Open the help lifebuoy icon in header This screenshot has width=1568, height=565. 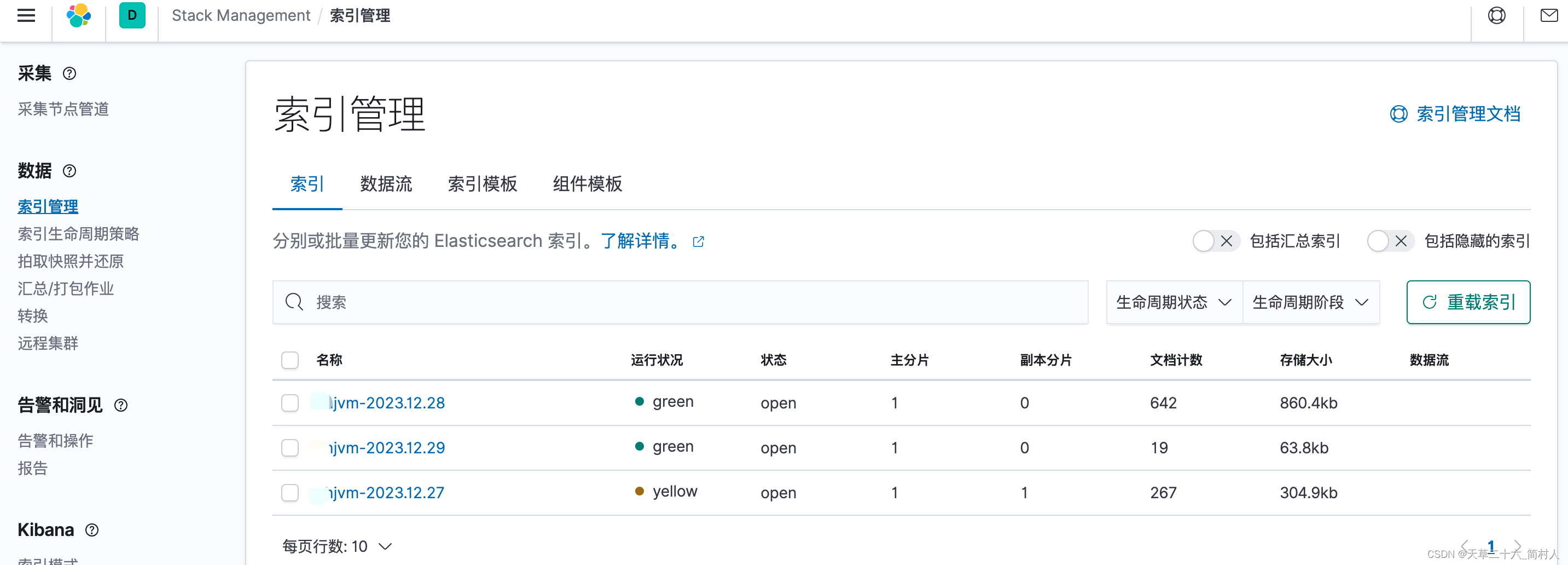pos(1496,15)
